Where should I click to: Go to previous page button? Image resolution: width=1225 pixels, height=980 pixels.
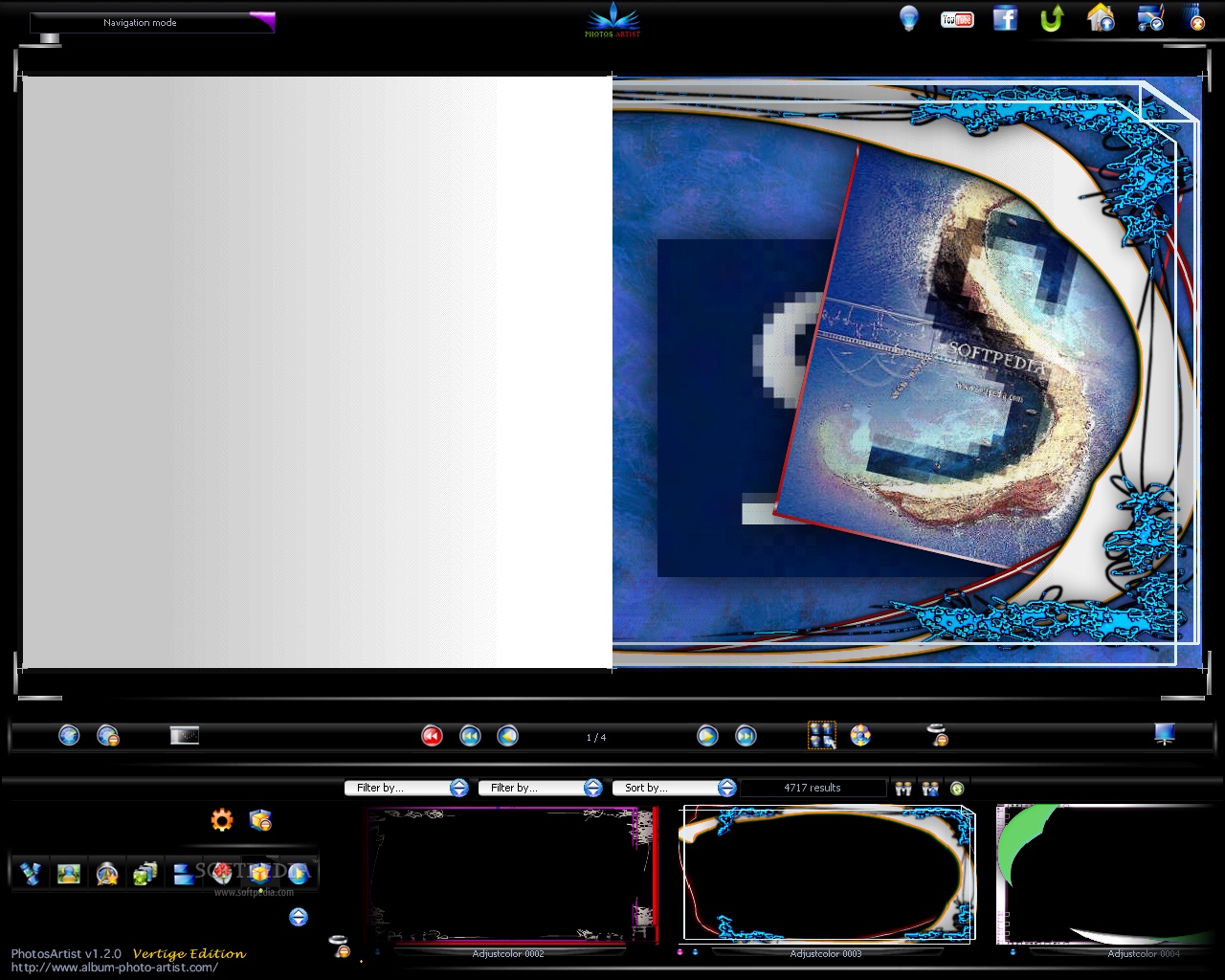(x=507, y=735)
